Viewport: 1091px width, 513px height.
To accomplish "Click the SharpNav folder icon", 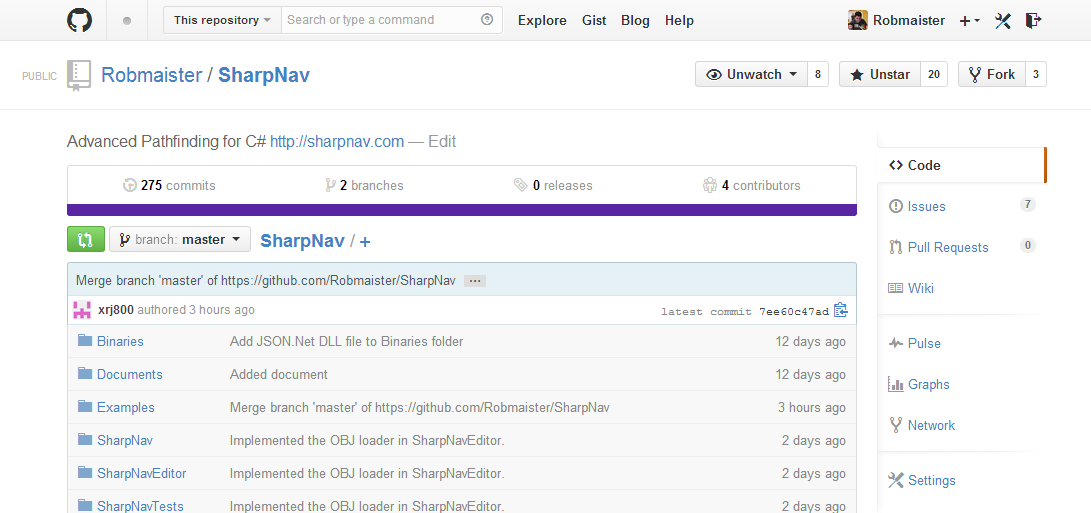I will pyautogui.click(x=85, y=439).
